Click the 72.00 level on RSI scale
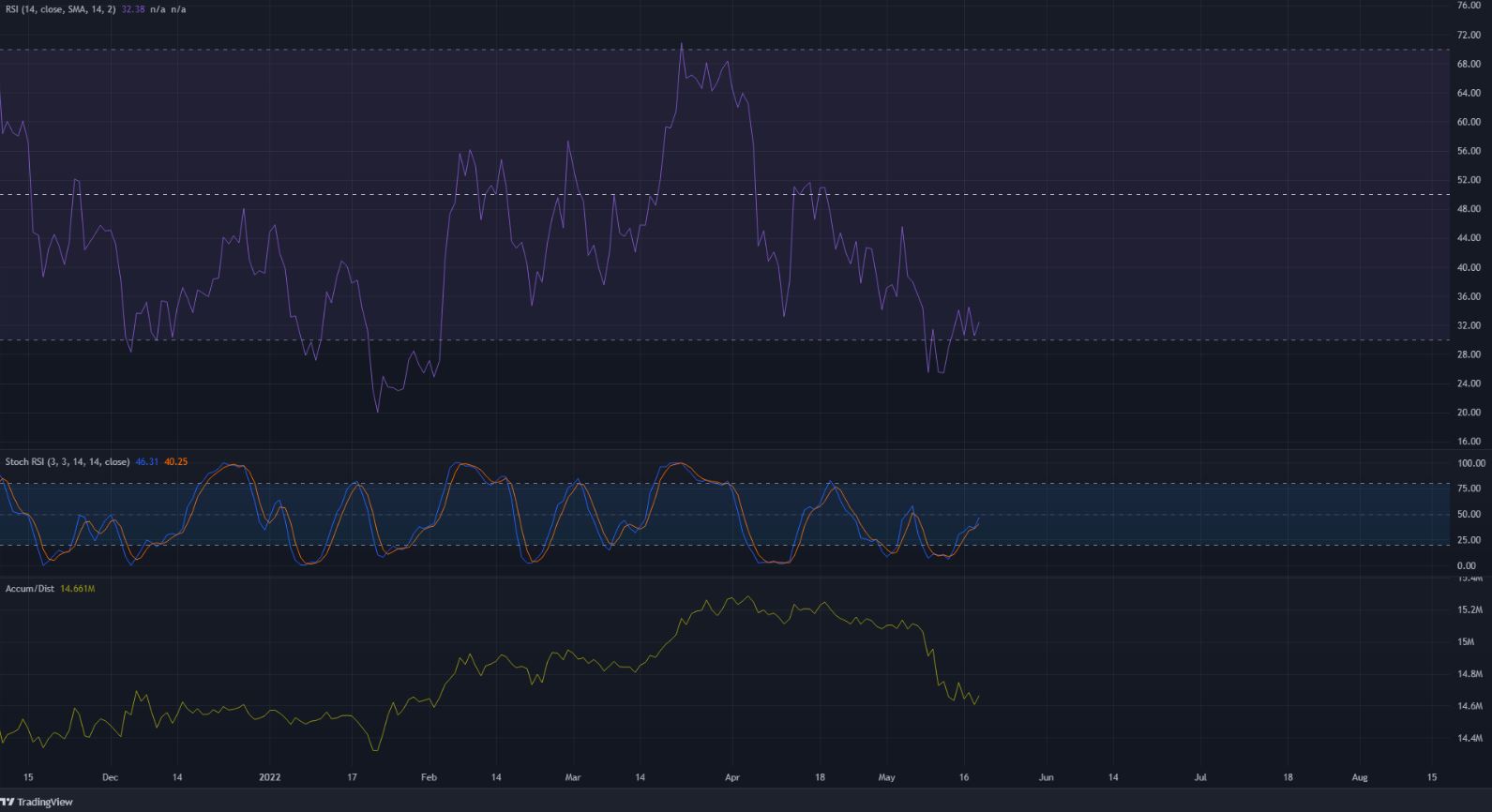This screenshot has height=812, width=1492. [1469, 36]
